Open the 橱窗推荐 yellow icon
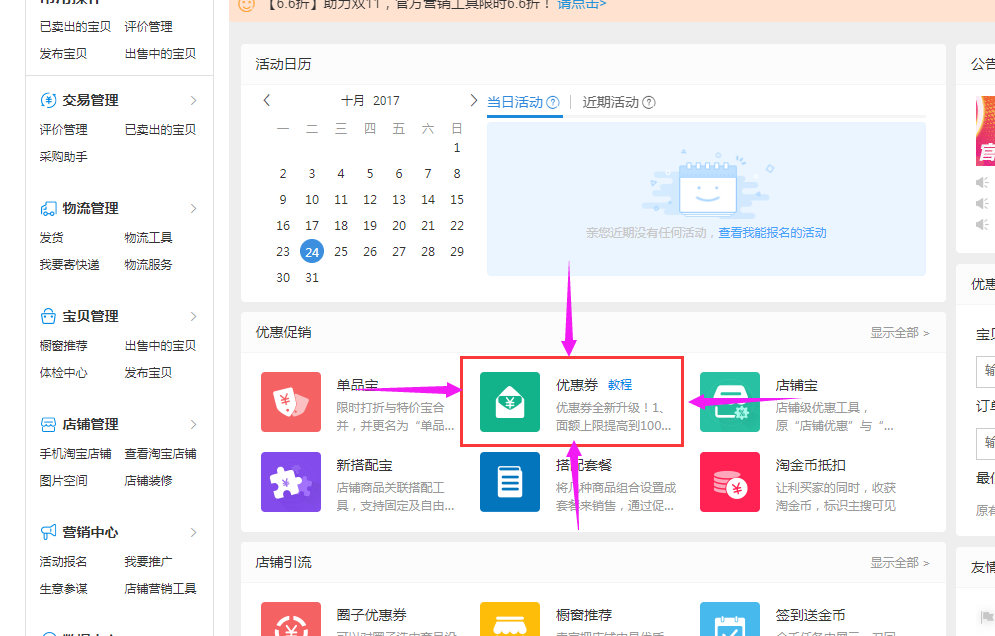The image size is (995, 636). [510, 619]
